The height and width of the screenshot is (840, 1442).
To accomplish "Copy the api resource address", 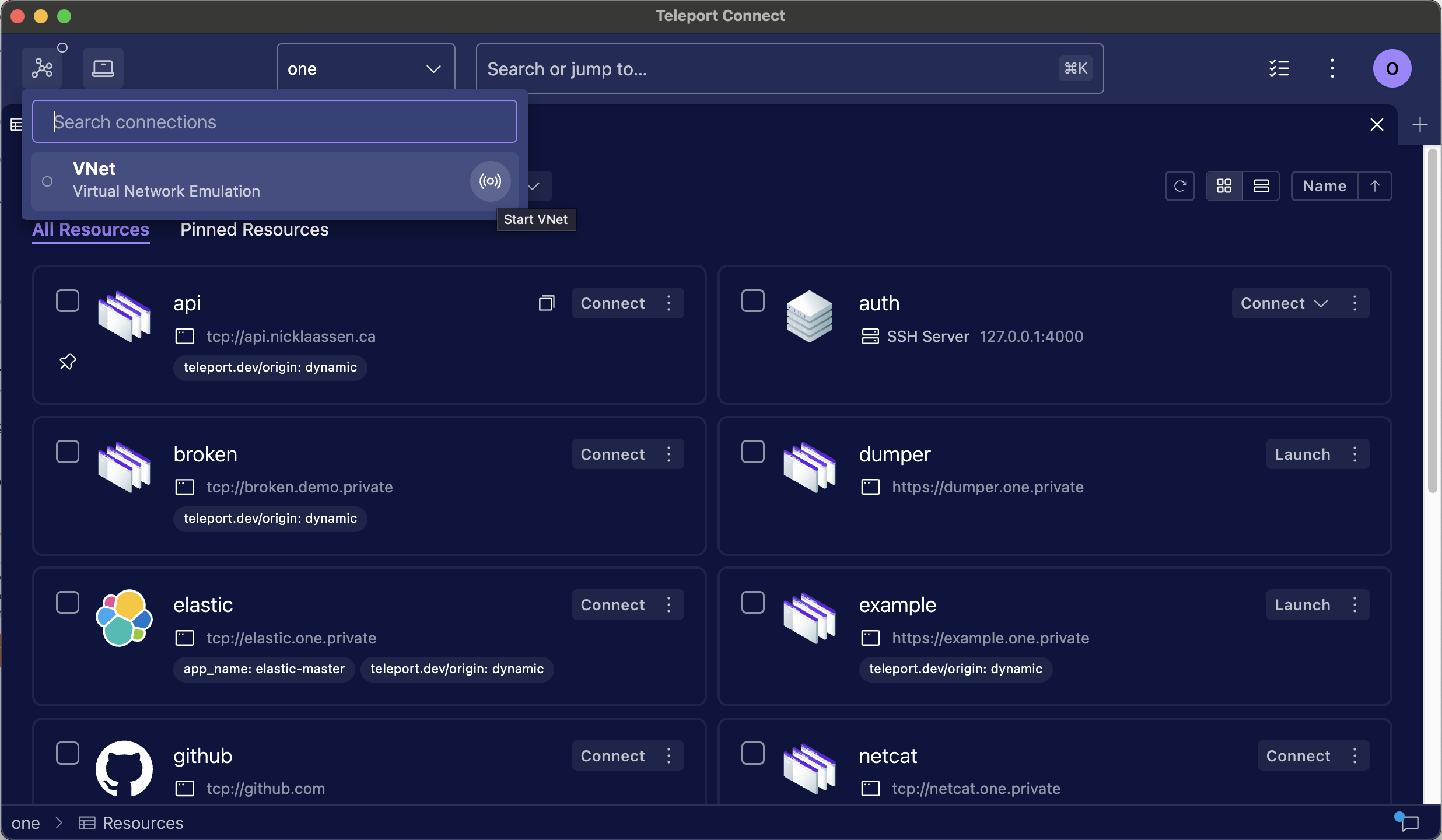I will [546, 303].
